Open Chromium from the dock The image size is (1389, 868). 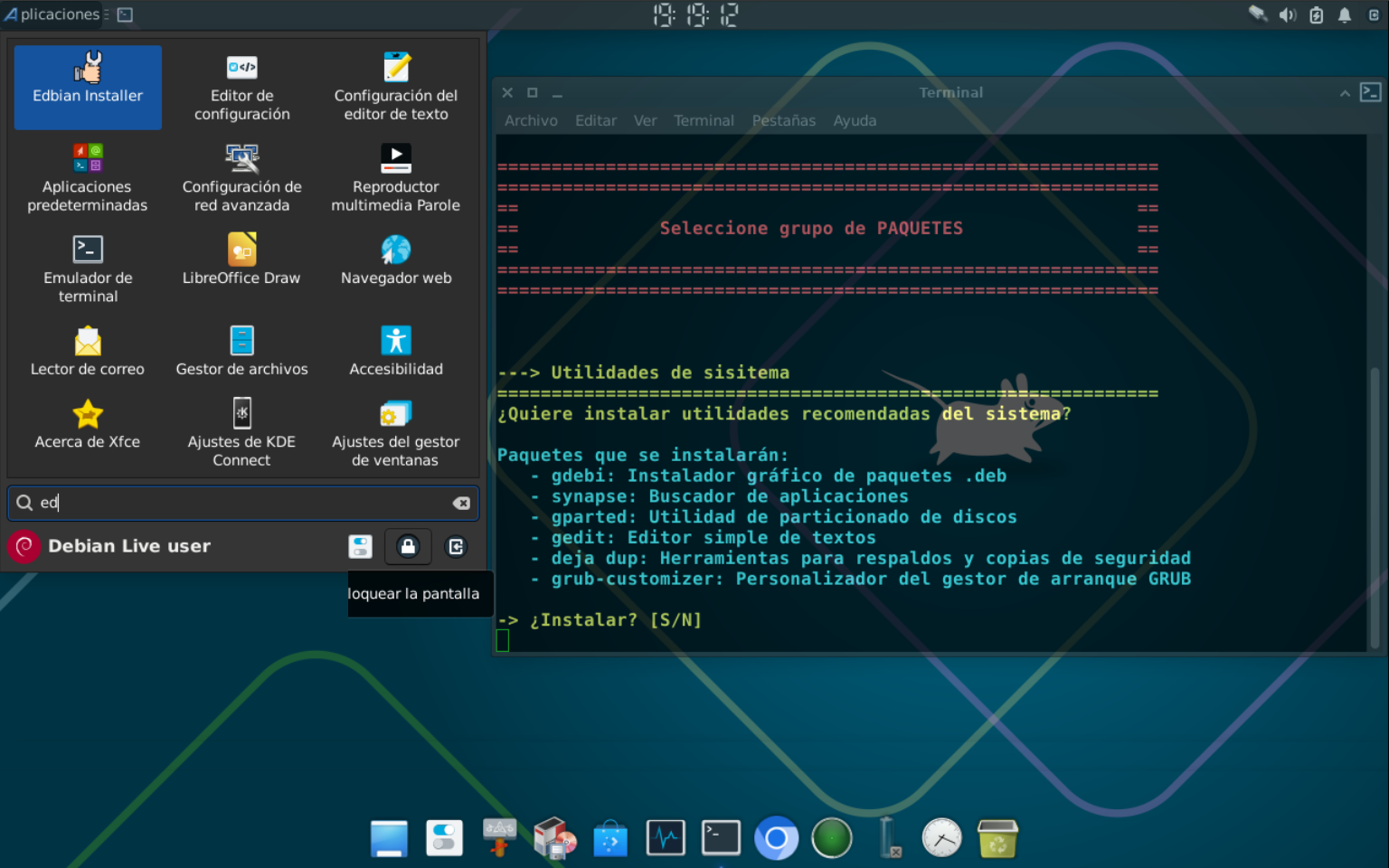point(776,838)
